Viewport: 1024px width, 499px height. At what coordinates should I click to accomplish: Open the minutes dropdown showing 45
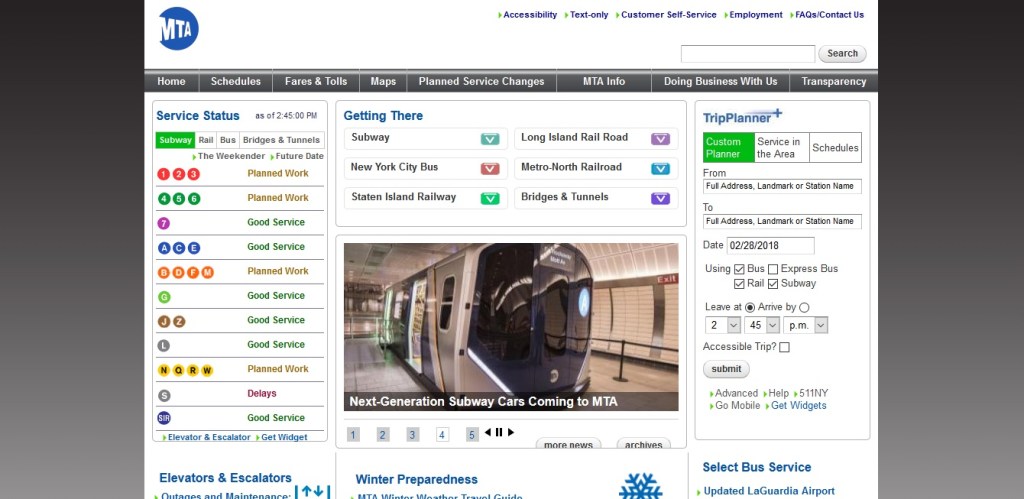(762, 325)
